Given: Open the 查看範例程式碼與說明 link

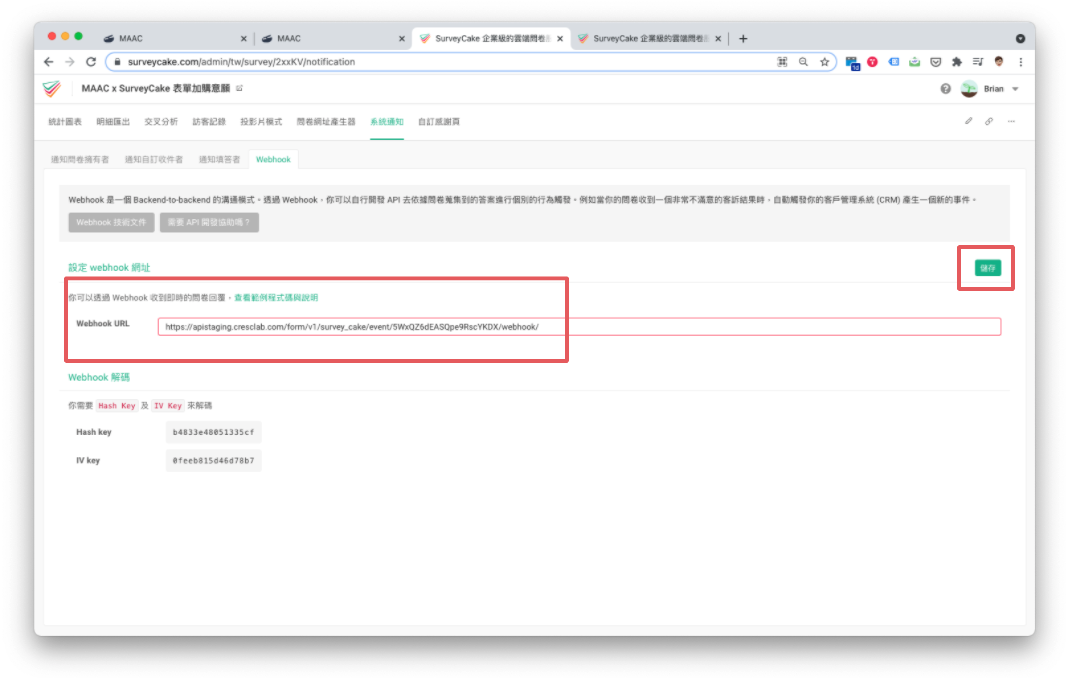Looking at the screenshot, I should [276, 298].
